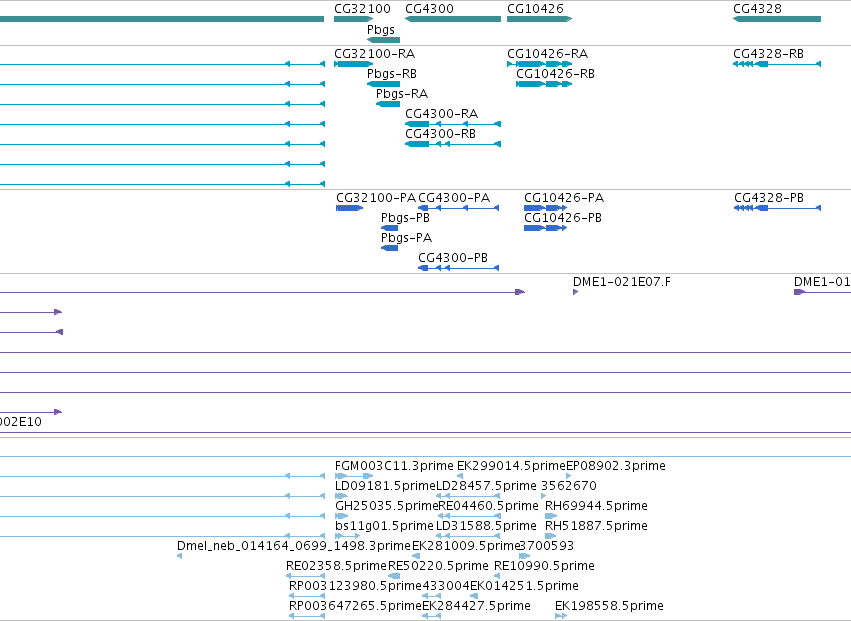
Task: Select protein CG4328-PB
Action: tap(769, 198)
